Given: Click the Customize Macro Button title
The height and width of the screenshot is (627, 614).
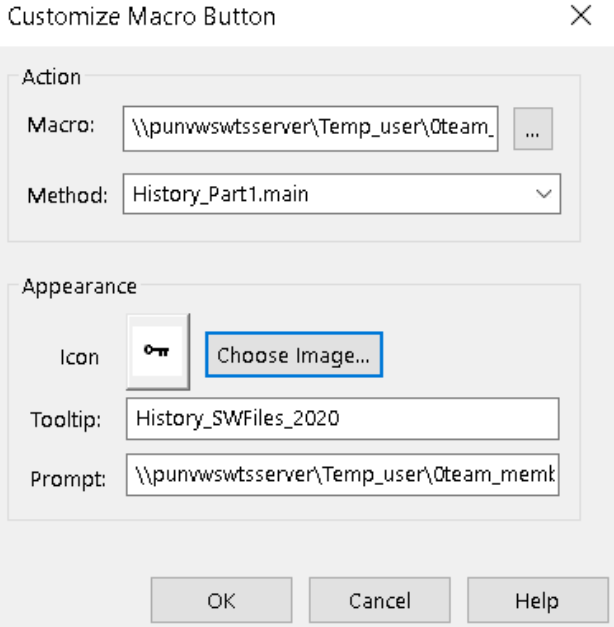Looking at the screenshot, I should click(142, 17).
